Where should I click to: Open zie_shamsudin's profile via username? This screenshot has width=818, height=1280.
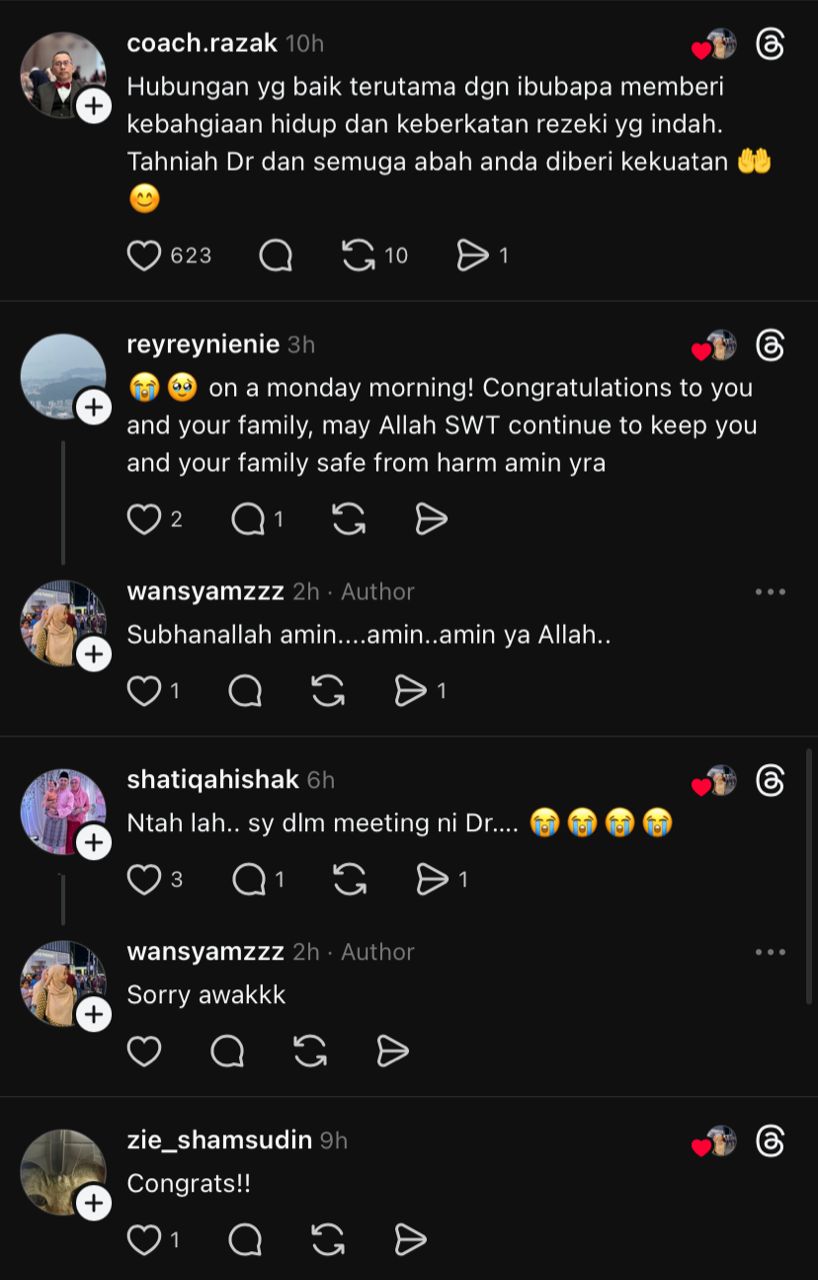point(219,1139)
